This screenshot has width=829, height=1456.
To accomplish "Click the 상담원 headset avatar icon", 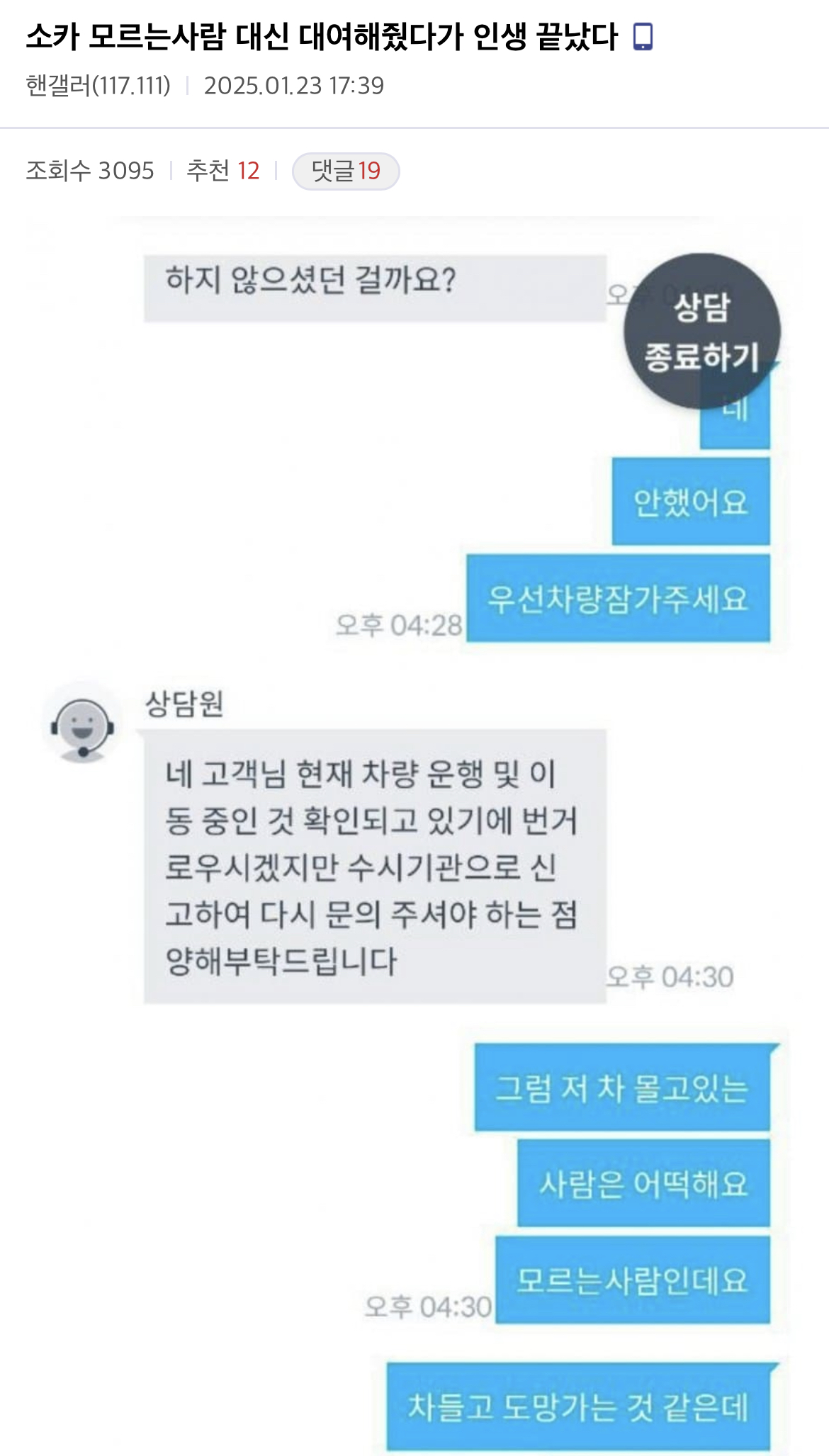I will [x=82, y=724].
